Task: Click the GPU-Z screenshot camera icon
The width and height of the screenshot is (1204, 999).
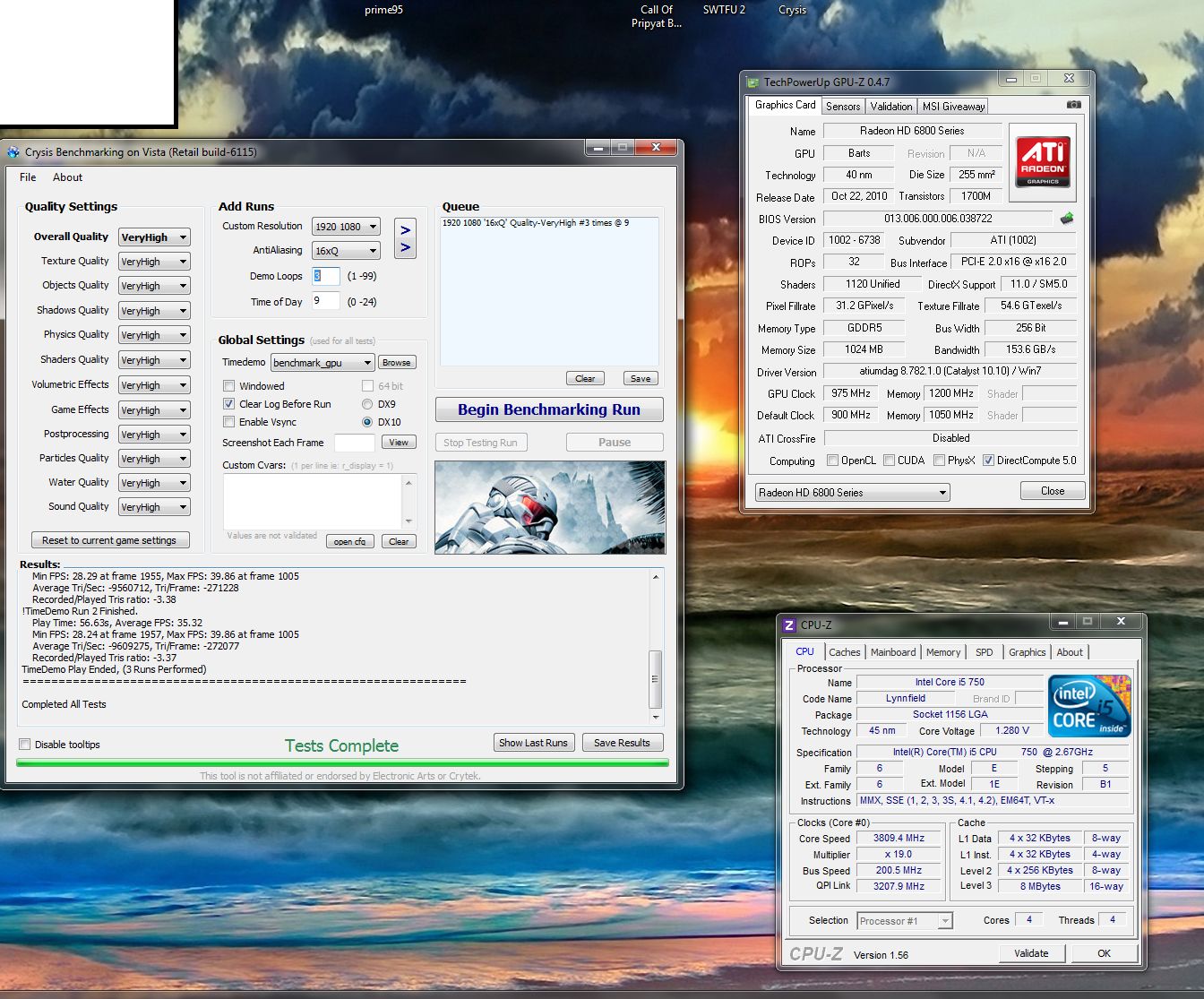Action: pyautogui.click(x=1073, y=105)
